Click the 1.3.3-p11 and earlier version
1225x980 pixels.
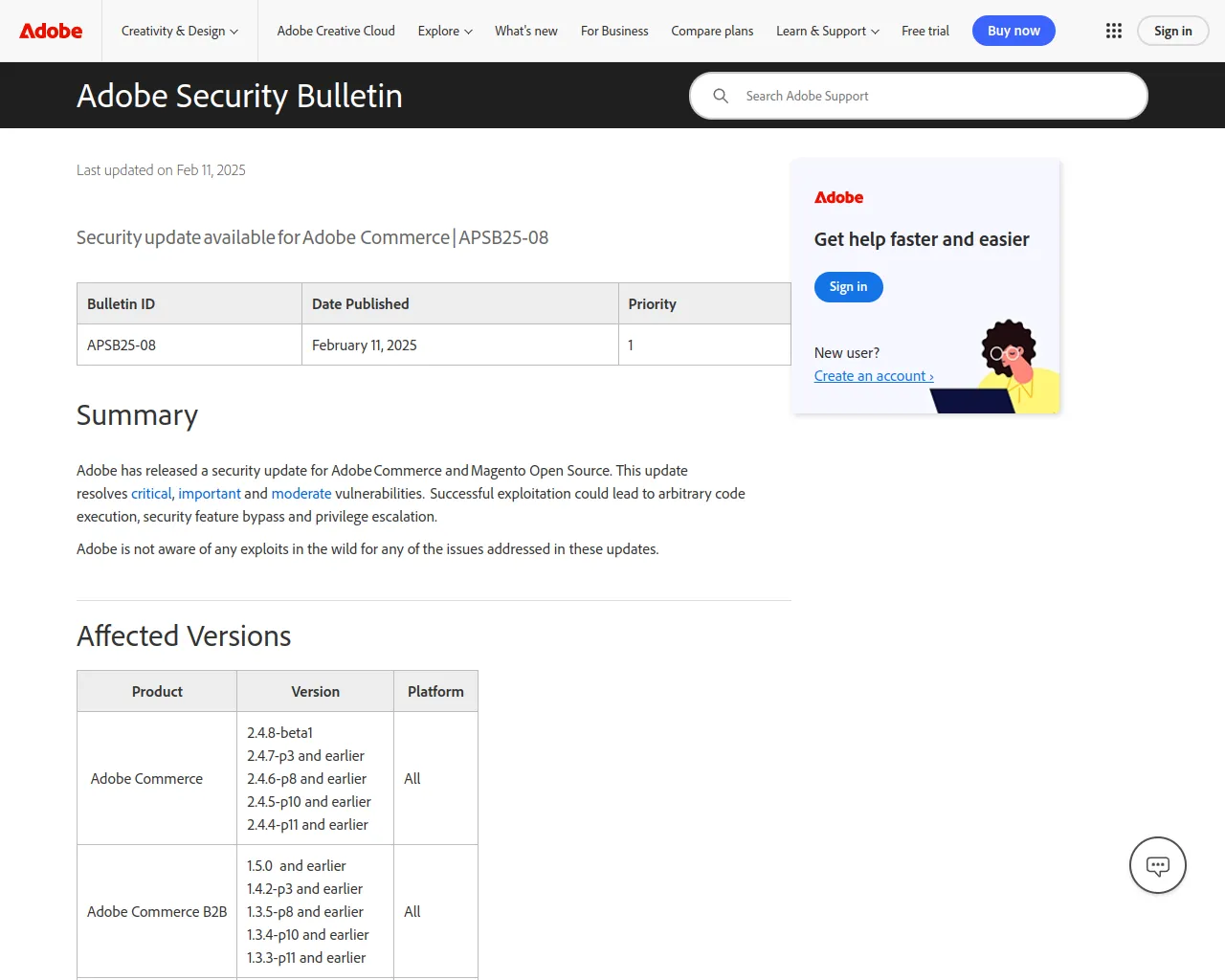tap(306, 958)
